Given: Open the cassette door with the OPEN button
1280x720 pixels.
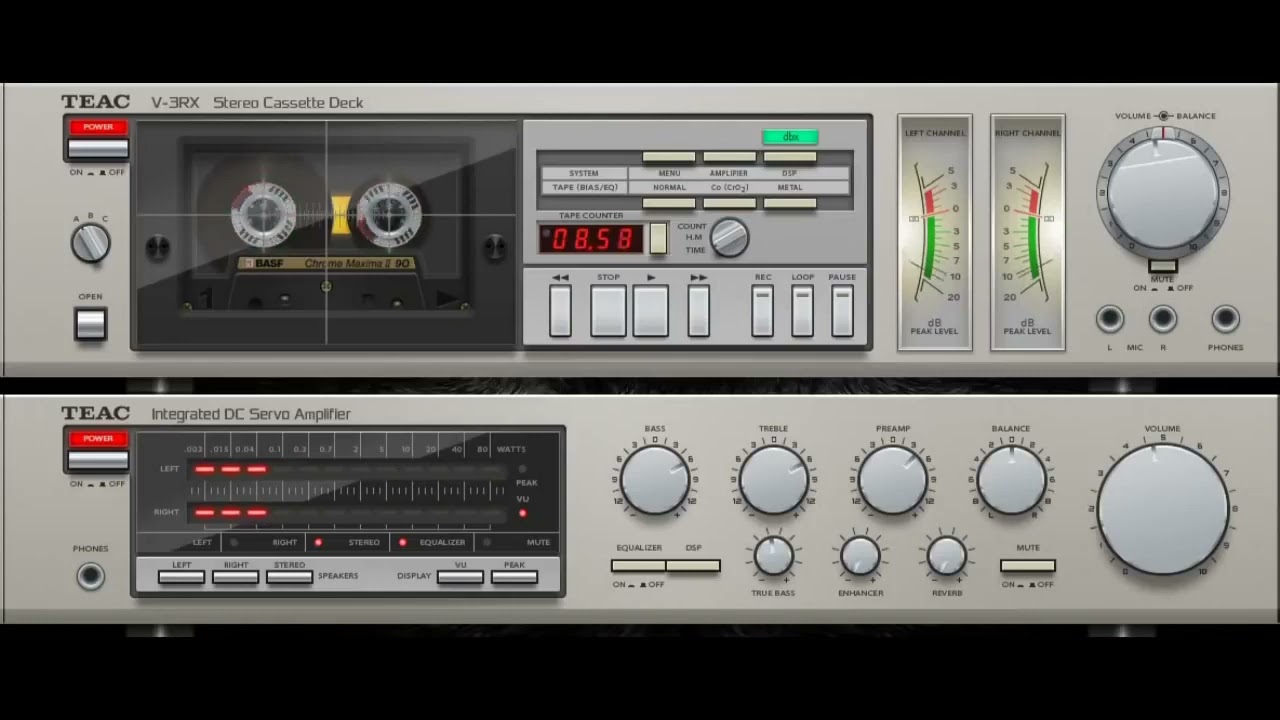Looking at the screenshot, I should pyautogui.click(x=90, y=324).
